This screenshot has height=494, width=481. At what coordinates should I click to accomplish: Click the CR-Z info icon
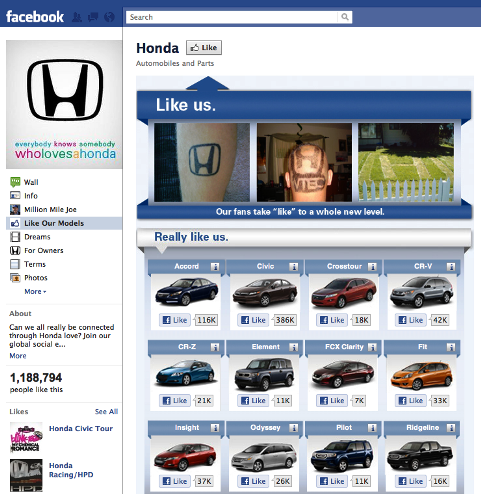[215, 347]
